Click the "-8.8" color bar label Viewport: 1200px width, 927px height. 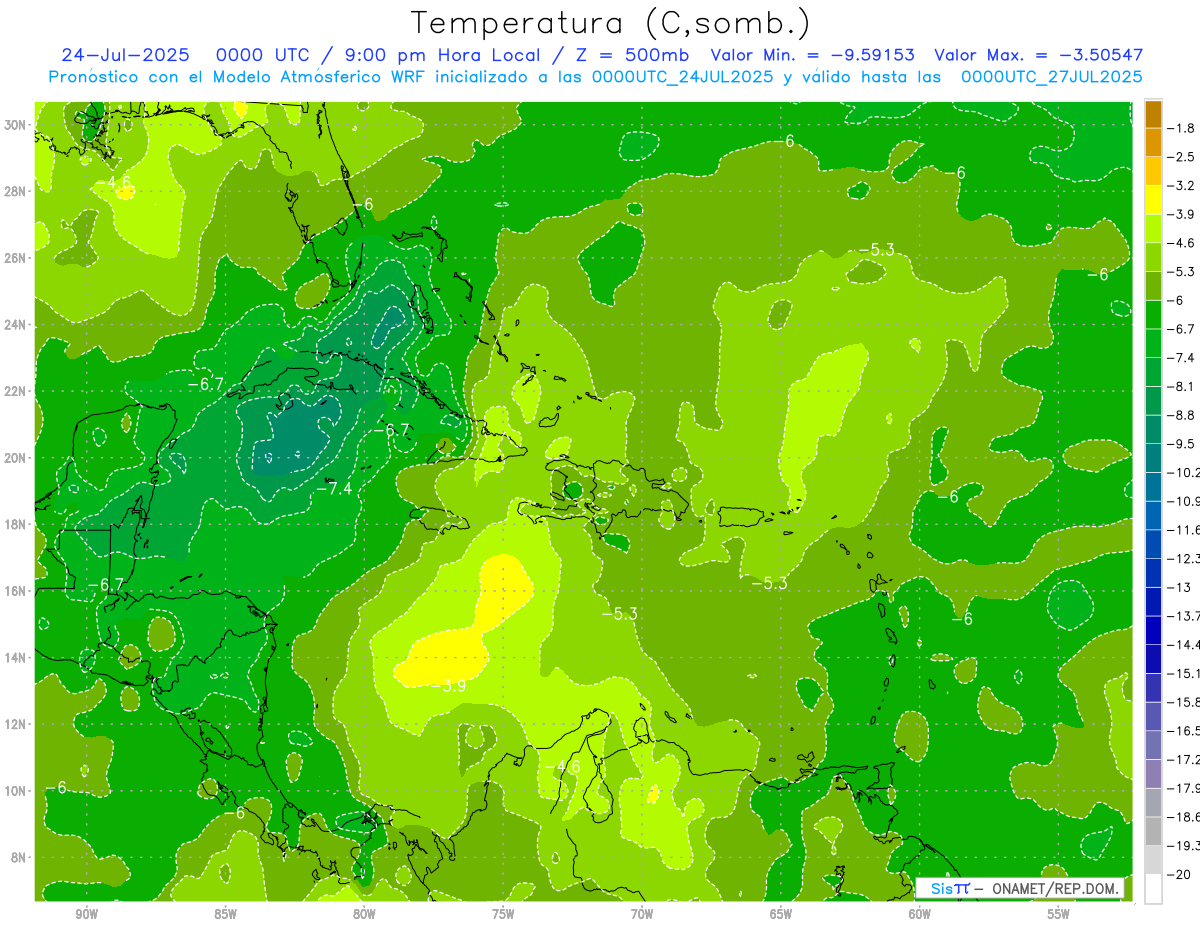coord(1183,415)
